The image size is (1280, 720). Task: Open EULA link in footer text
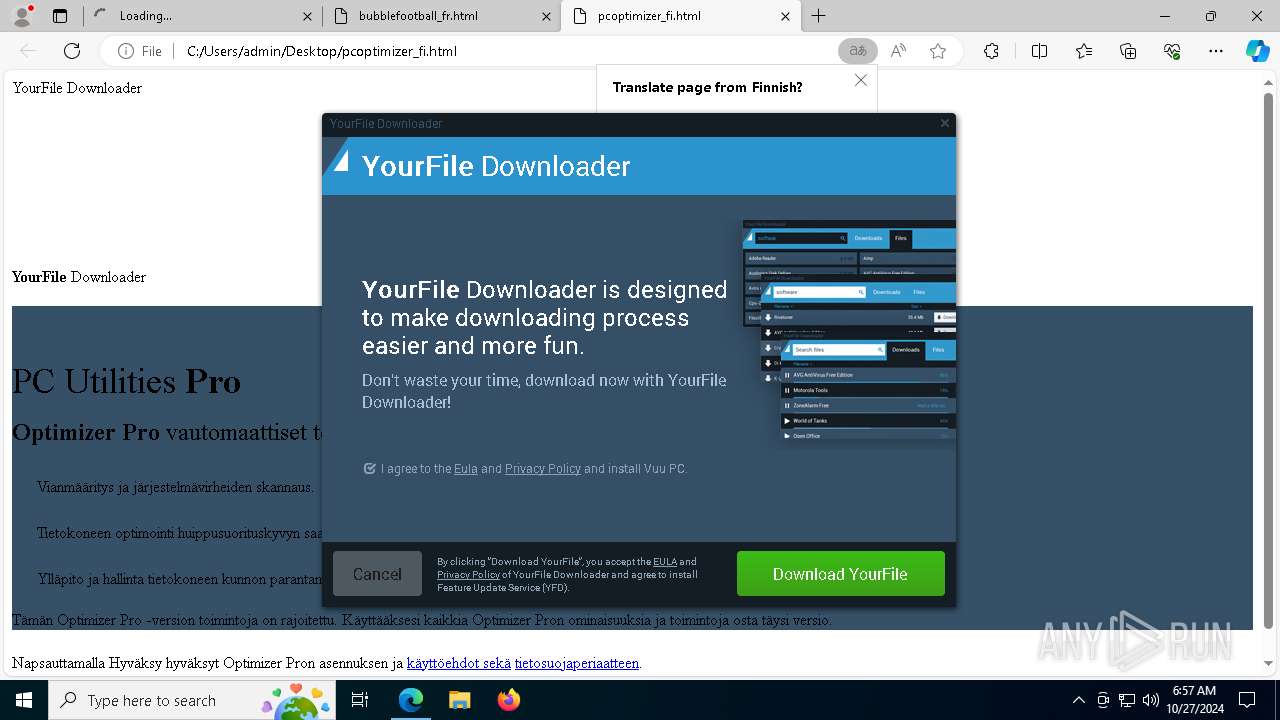(x=665, y=562)
